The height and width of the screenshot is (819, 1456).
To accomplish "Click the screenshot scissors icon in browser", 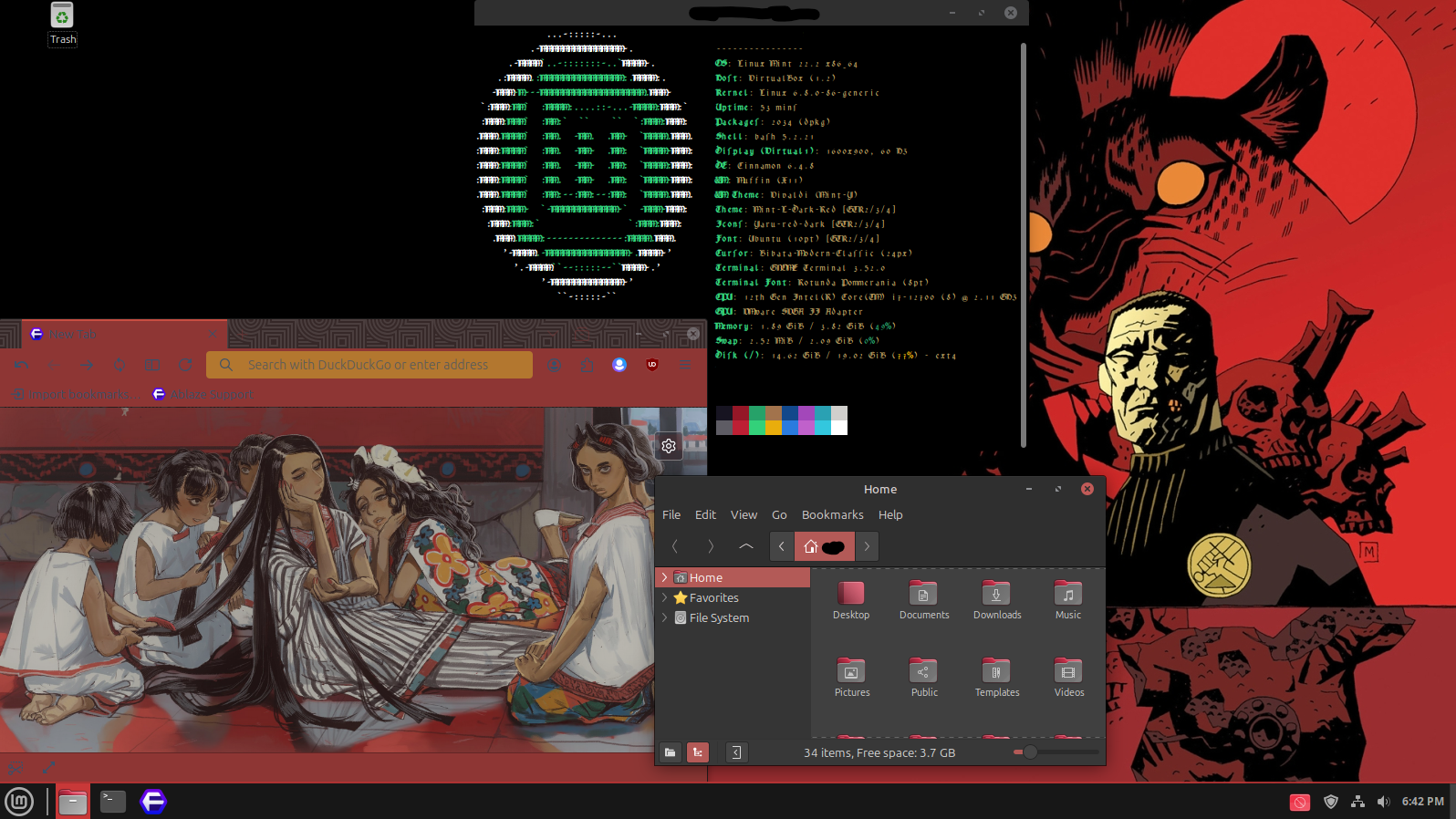I will (x=16, y=768).
